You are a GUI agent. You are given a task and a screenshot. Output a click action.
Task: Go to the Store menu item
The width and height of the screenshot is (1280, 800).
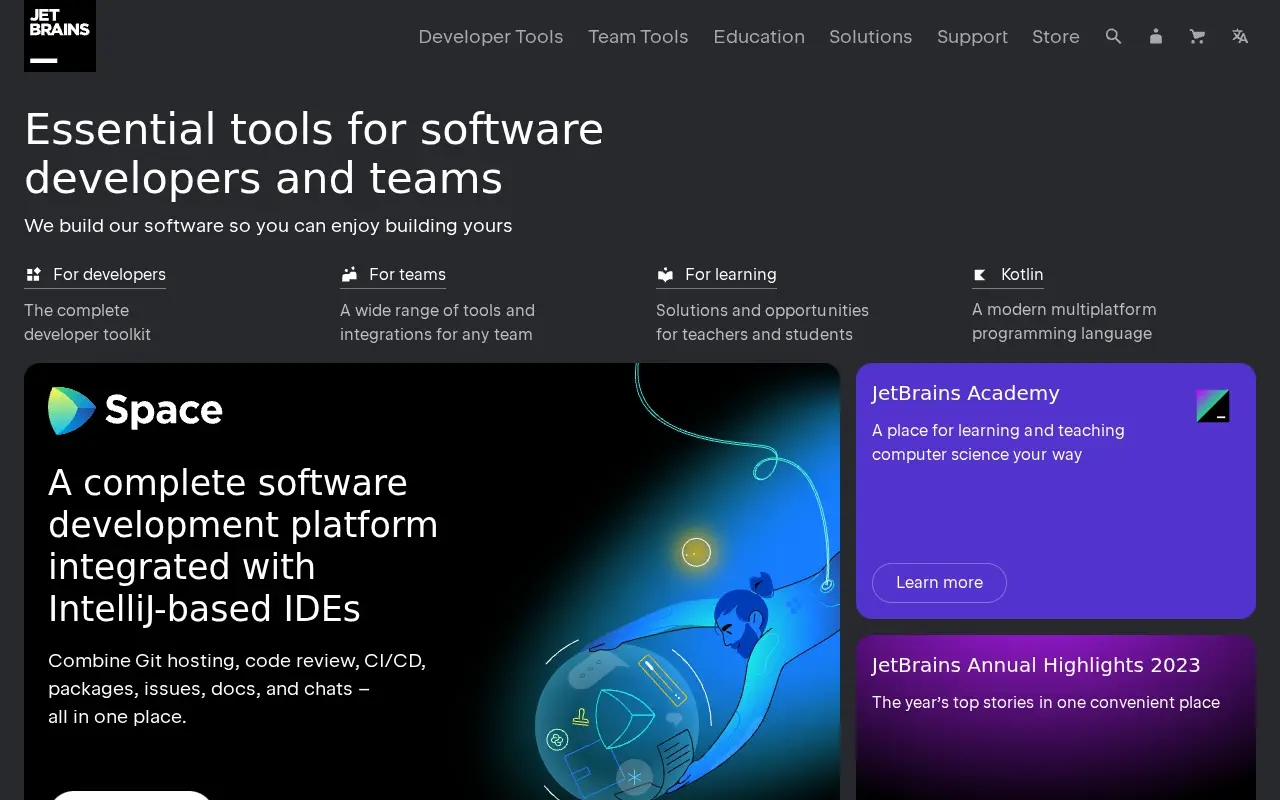[x=1056, y=36]
